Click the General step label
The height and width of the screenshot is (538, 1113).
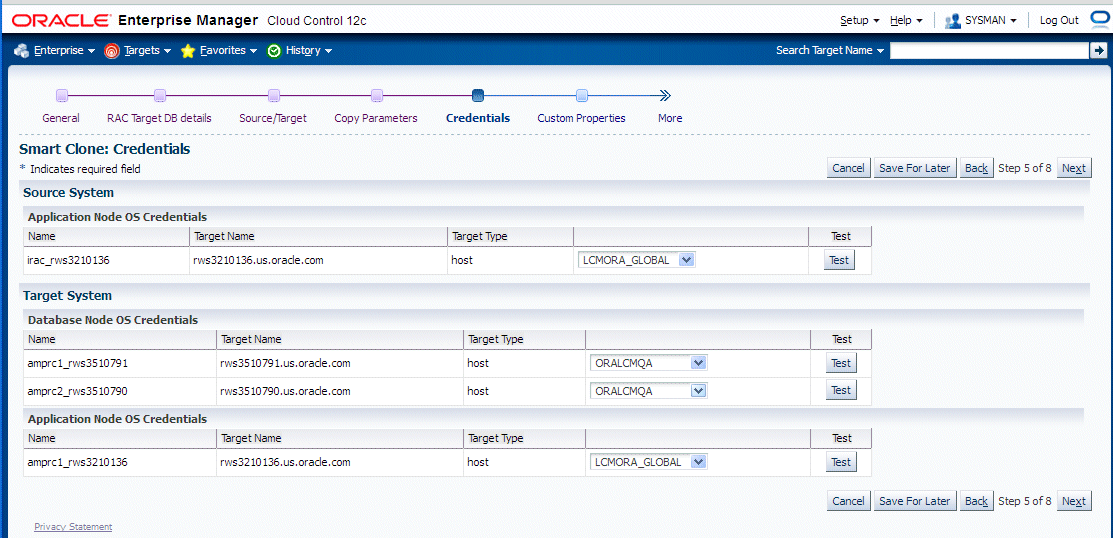(x=61, y=119)
